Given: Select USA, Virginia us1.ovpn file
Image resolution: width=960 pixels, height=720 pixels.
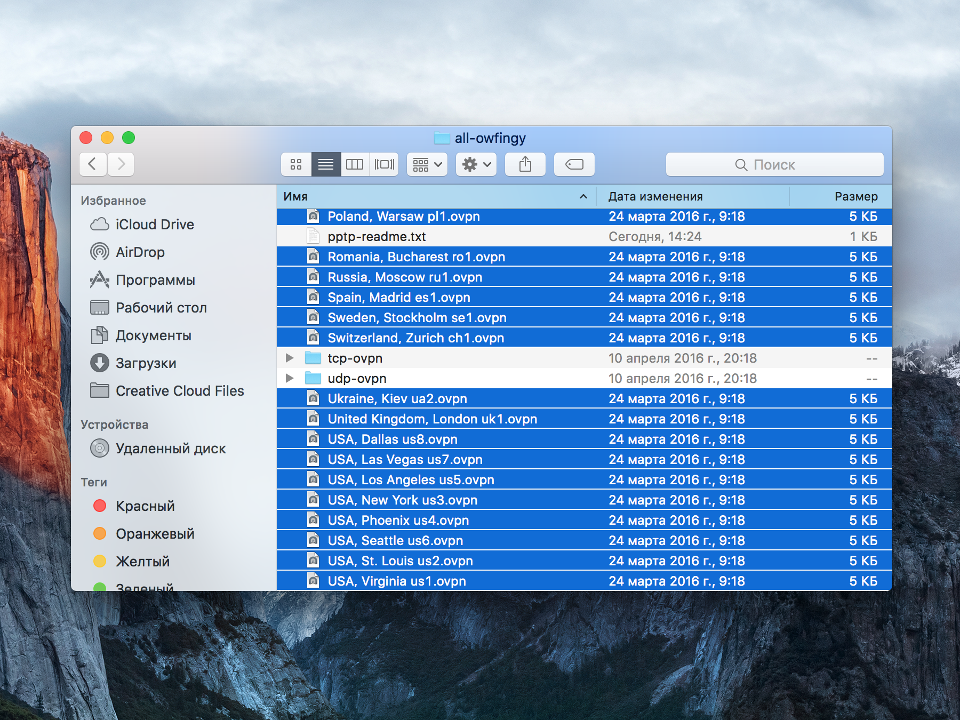Looking at the screenshot, I should 584,580.
